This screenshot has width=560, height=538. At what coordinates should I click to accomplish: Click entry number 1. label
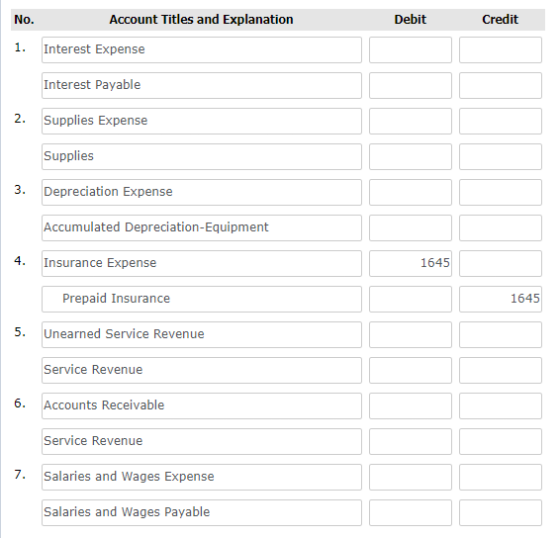coord(20,48)
